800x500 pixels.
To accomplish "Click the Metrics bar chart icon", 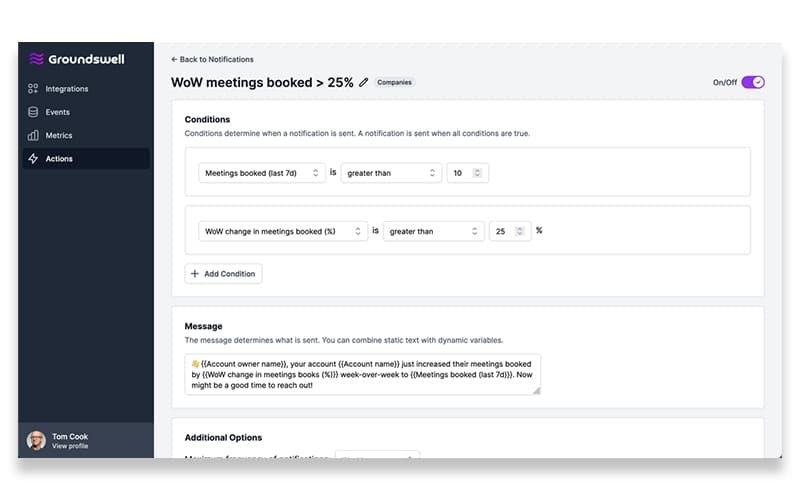I will 33,135.
